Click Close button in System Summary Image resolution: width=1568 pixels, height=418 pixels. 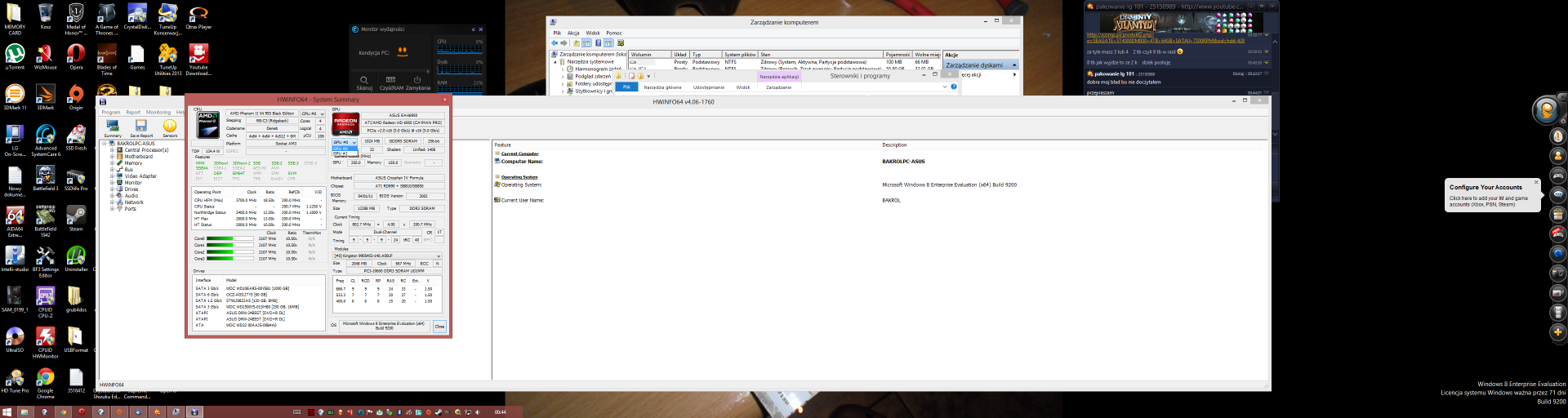(439, 327)
